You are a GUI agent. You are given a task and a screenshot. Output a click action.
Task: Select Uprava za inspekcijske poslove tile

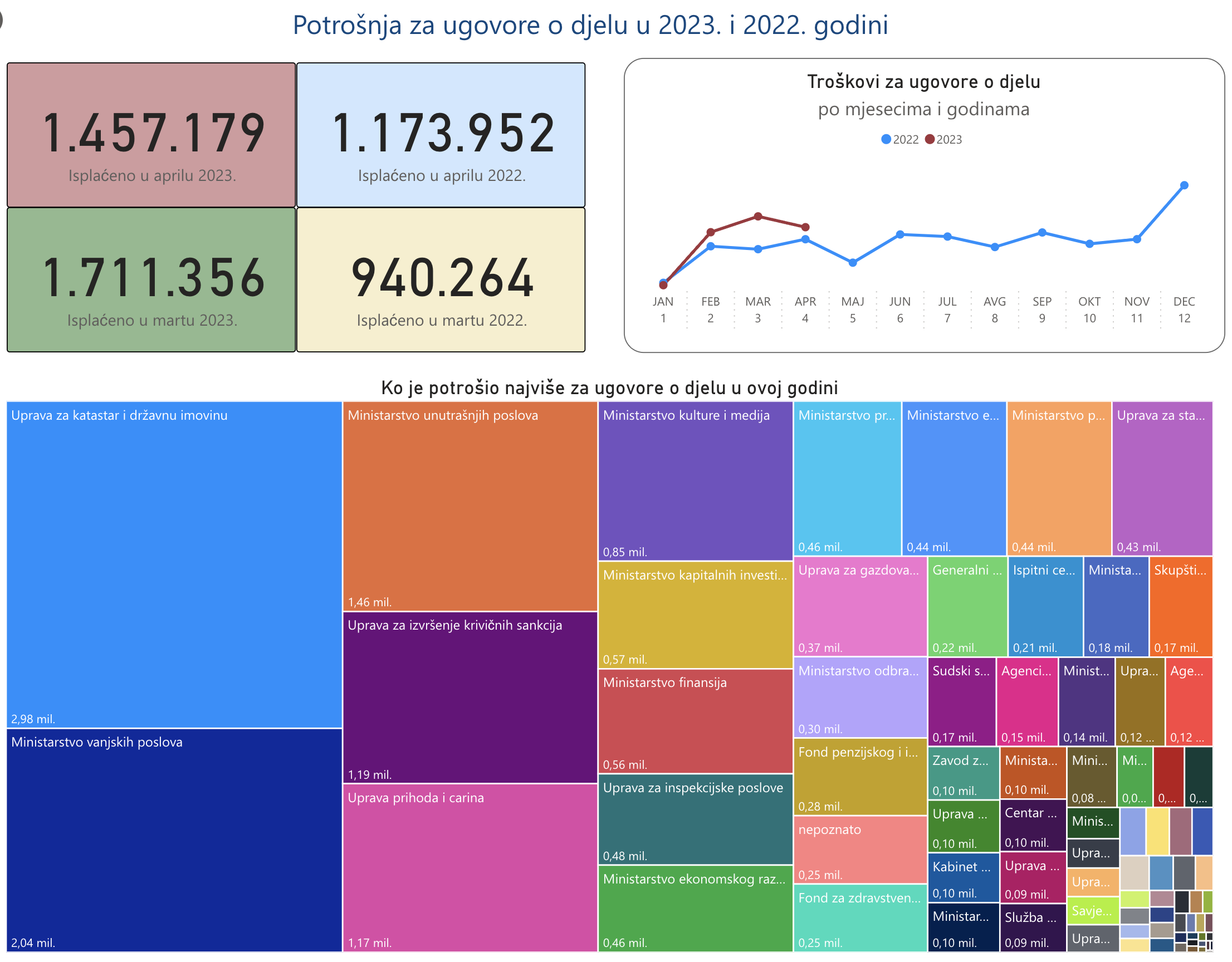click(695, 819)
